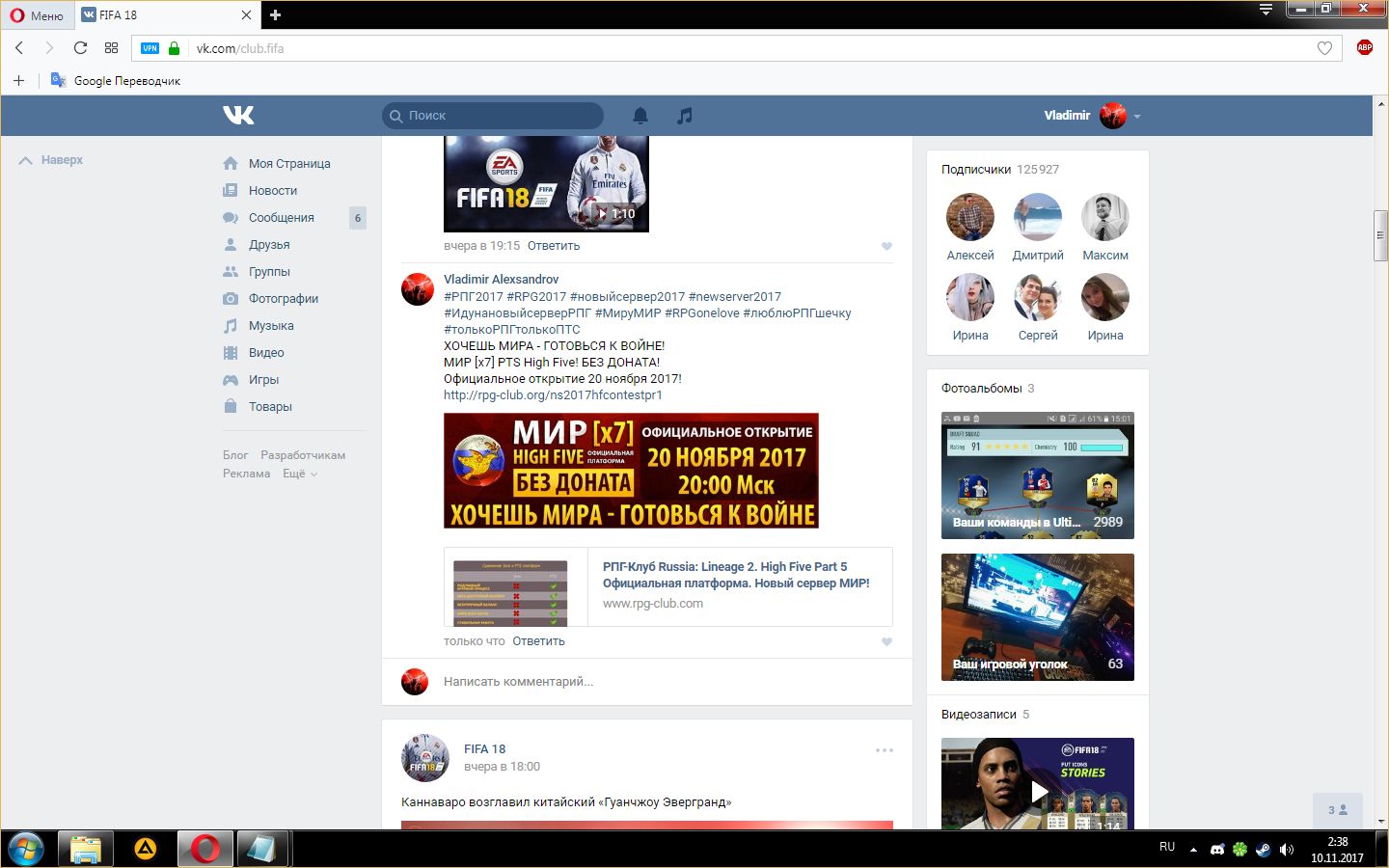Open the Подписчики subscribers list
The image size is (1389, 868).
pos(999,170)
